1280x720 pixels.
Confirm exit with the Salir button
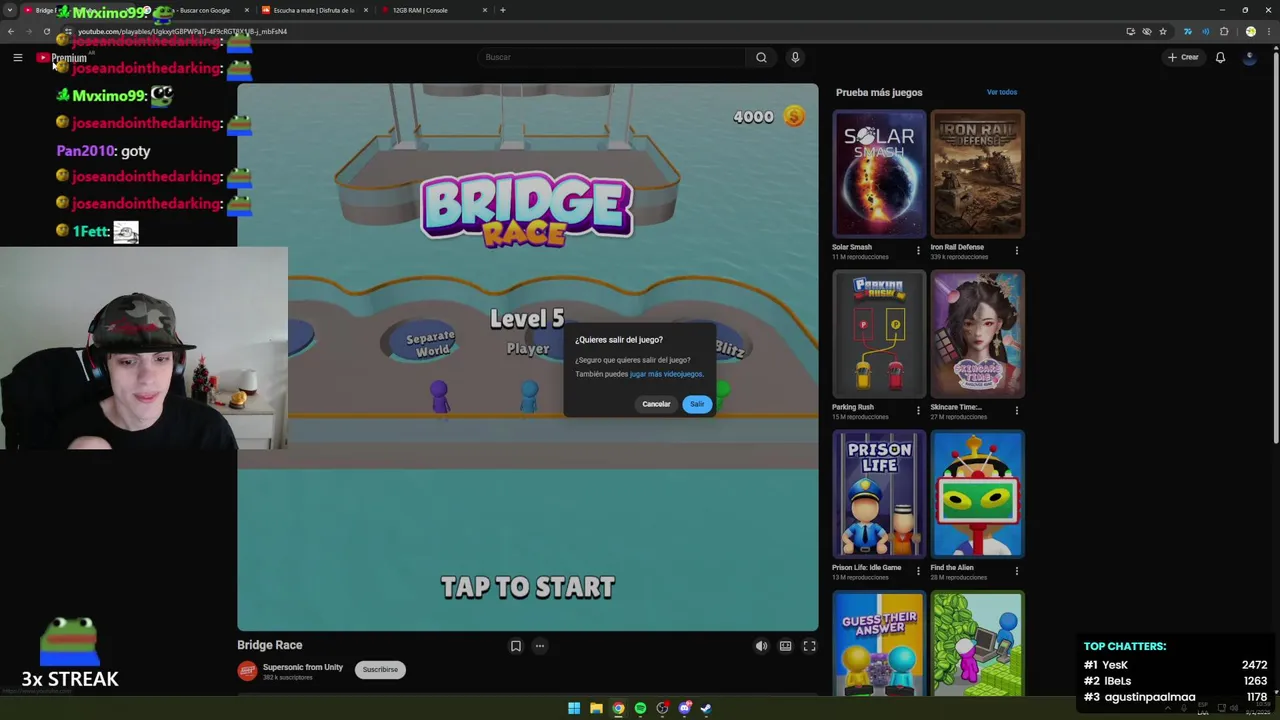click(697, 404)
